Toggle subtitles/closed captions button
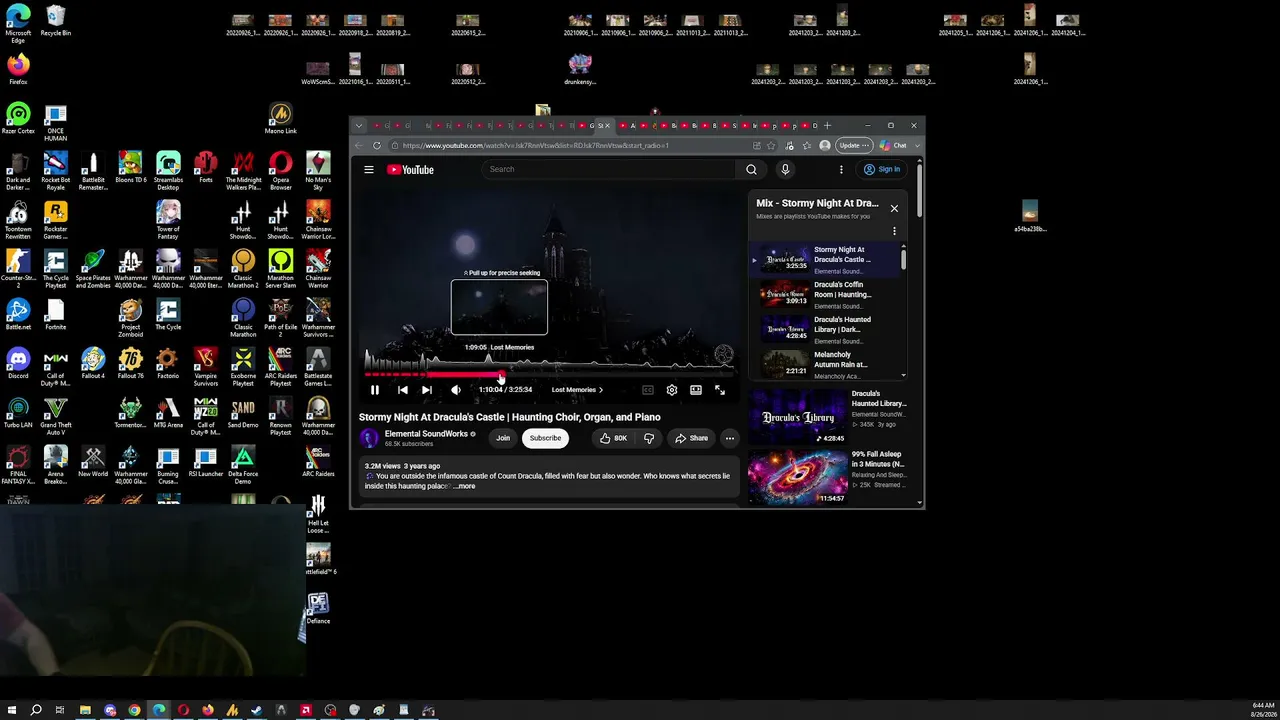 pyautogui.click(x=648, y=390)
